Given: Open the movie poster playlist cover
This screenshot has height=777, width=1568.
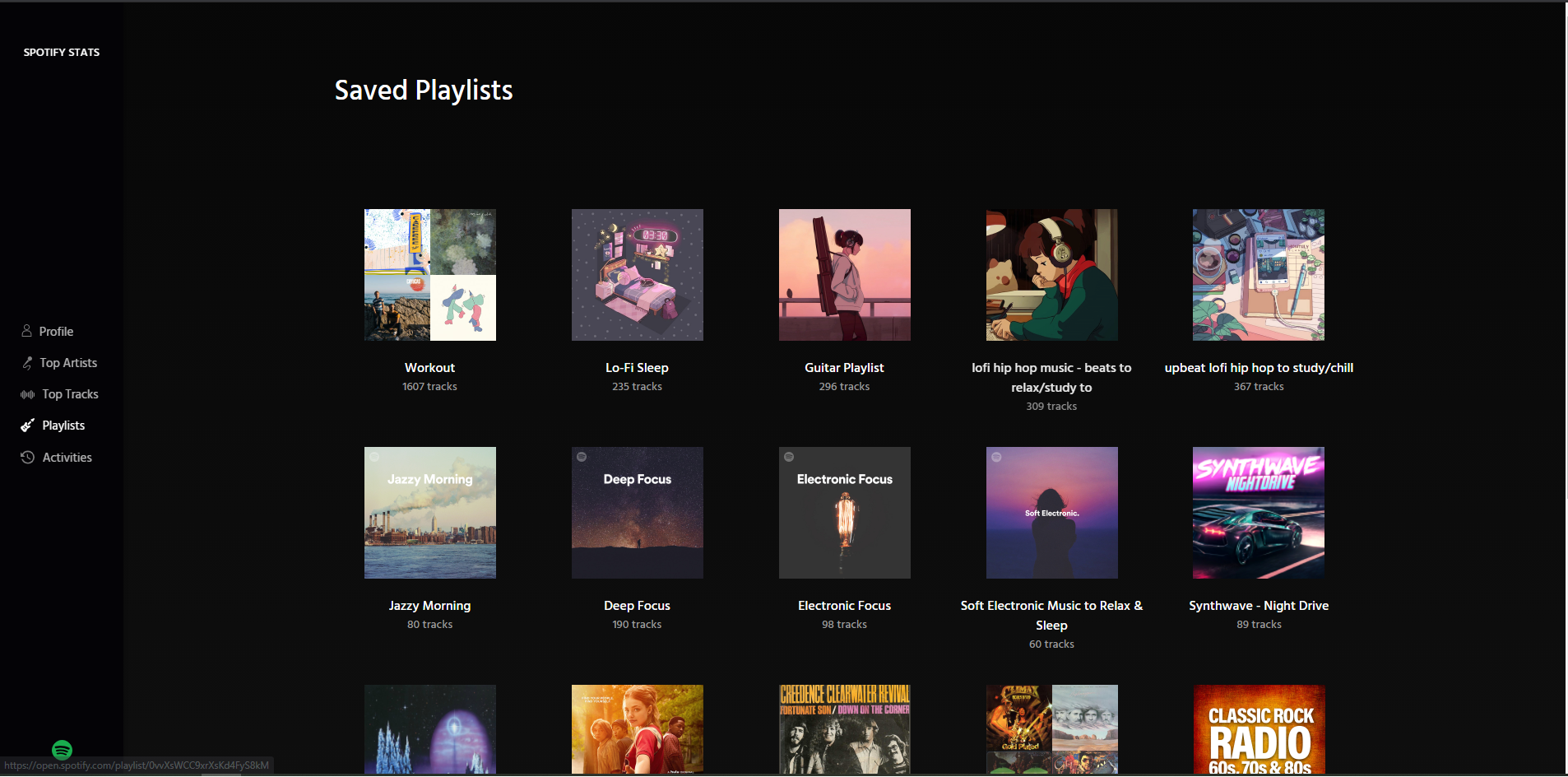Looking at the screenshot, I should coord(638,729).
